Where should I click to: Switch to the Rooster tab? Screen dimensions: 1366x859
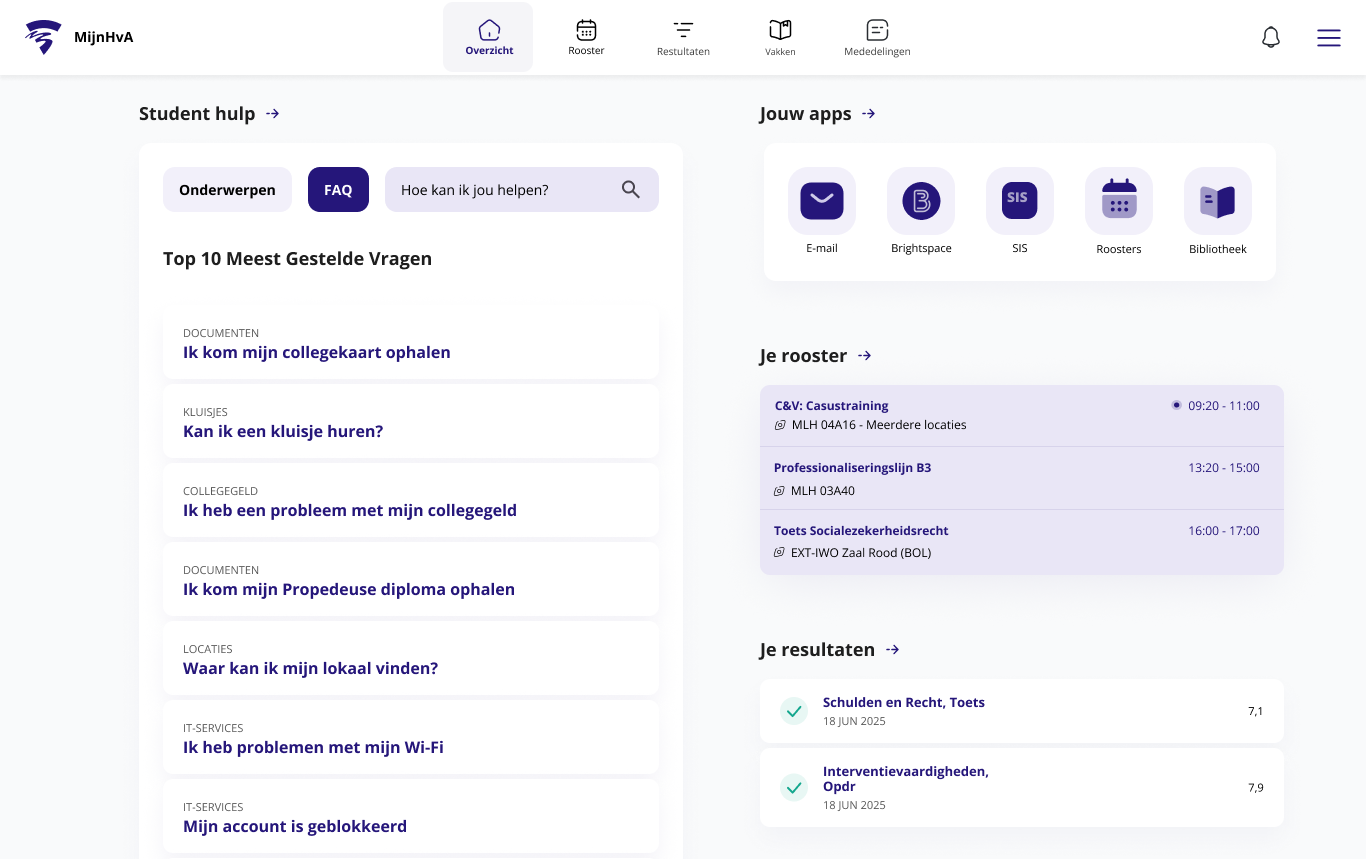(586, 38)
